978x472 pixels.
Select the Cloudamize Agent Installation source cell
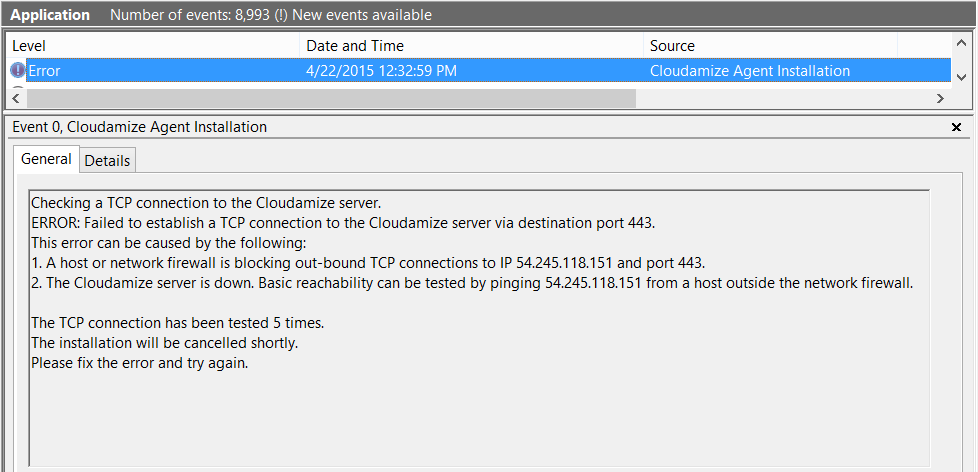coord(750,71)
